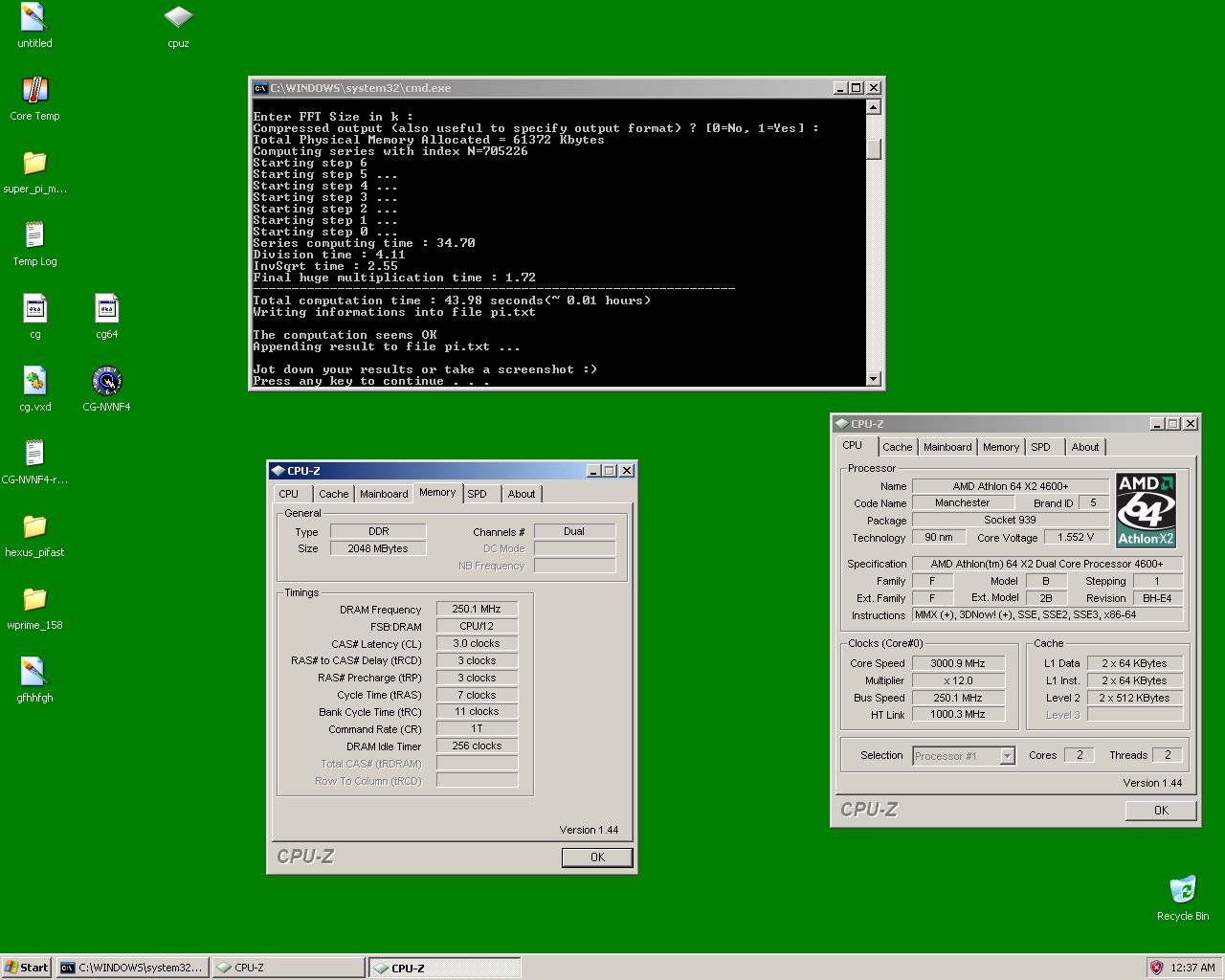Open the Cache tab in Memory window

333,494
